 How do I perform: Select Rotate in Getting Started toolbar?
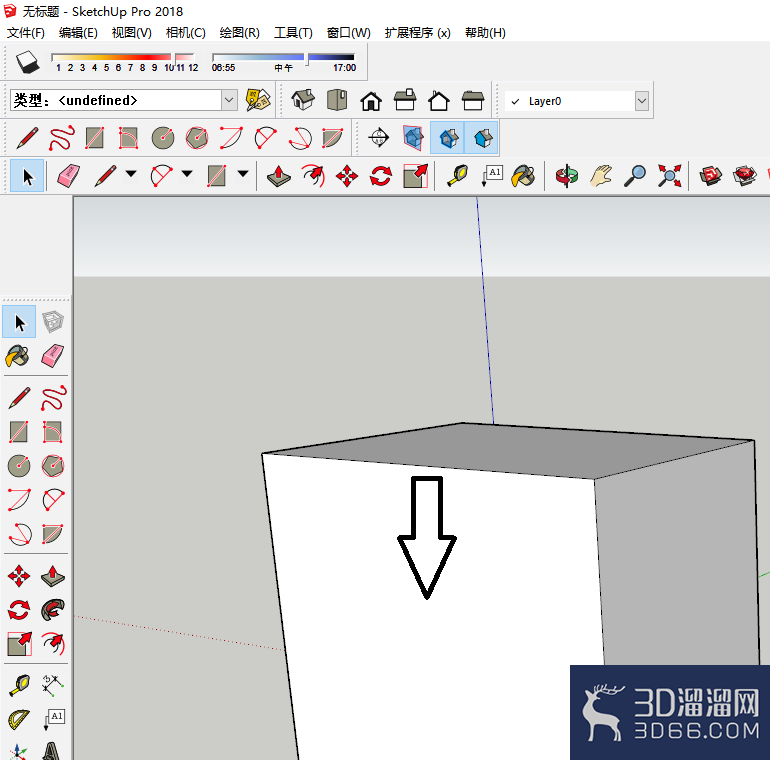(x=381, y=176)
